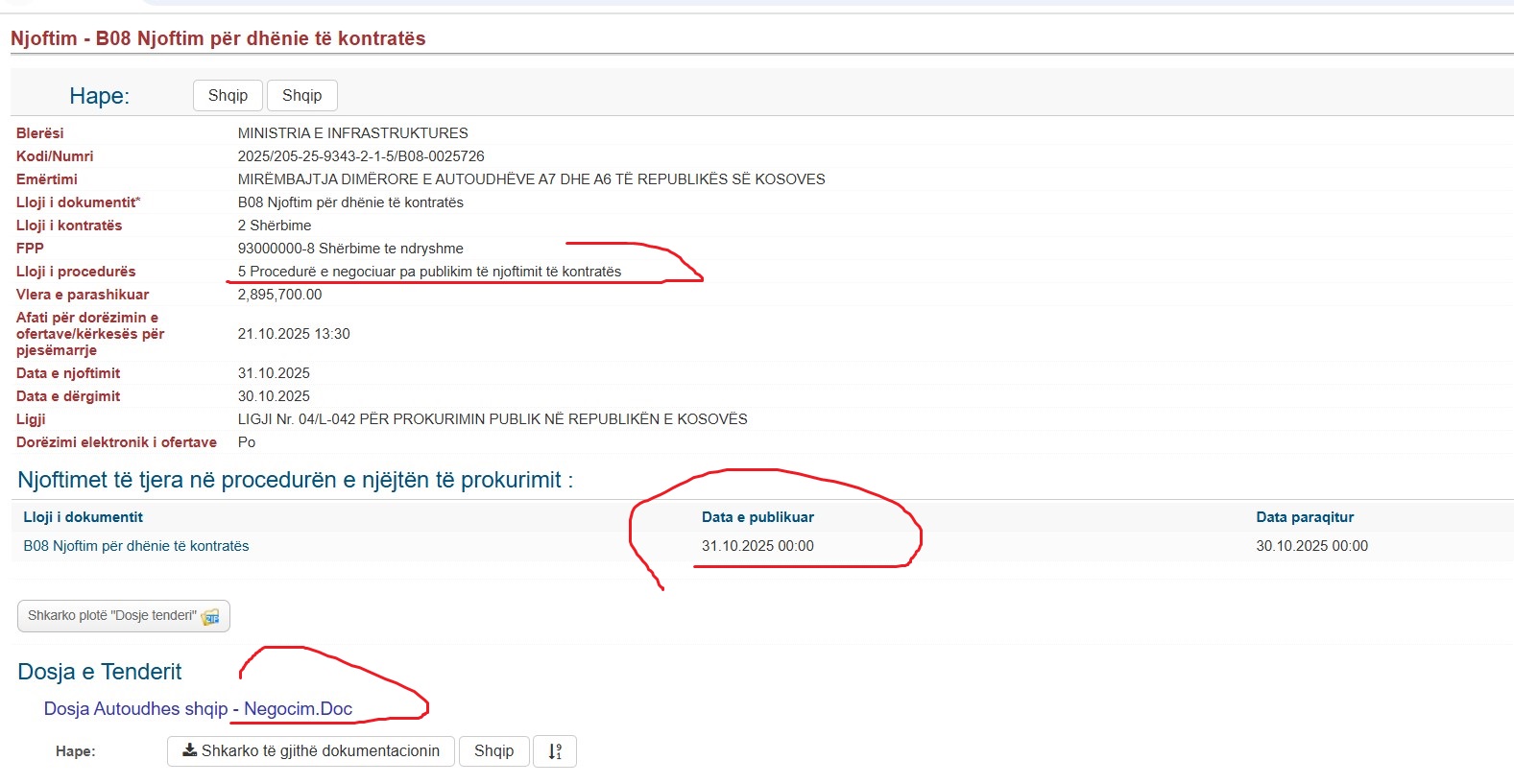Screen dimensions: 1514x784
Task: Click the procedure type text 5 Procedurë e negociuar
Action: point(429,272)
